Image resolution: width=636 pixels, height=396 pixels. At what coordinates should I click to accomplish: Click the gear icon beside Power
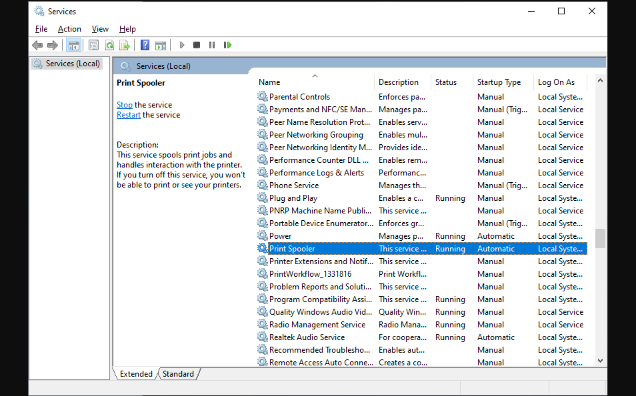(x=262, y=236)
